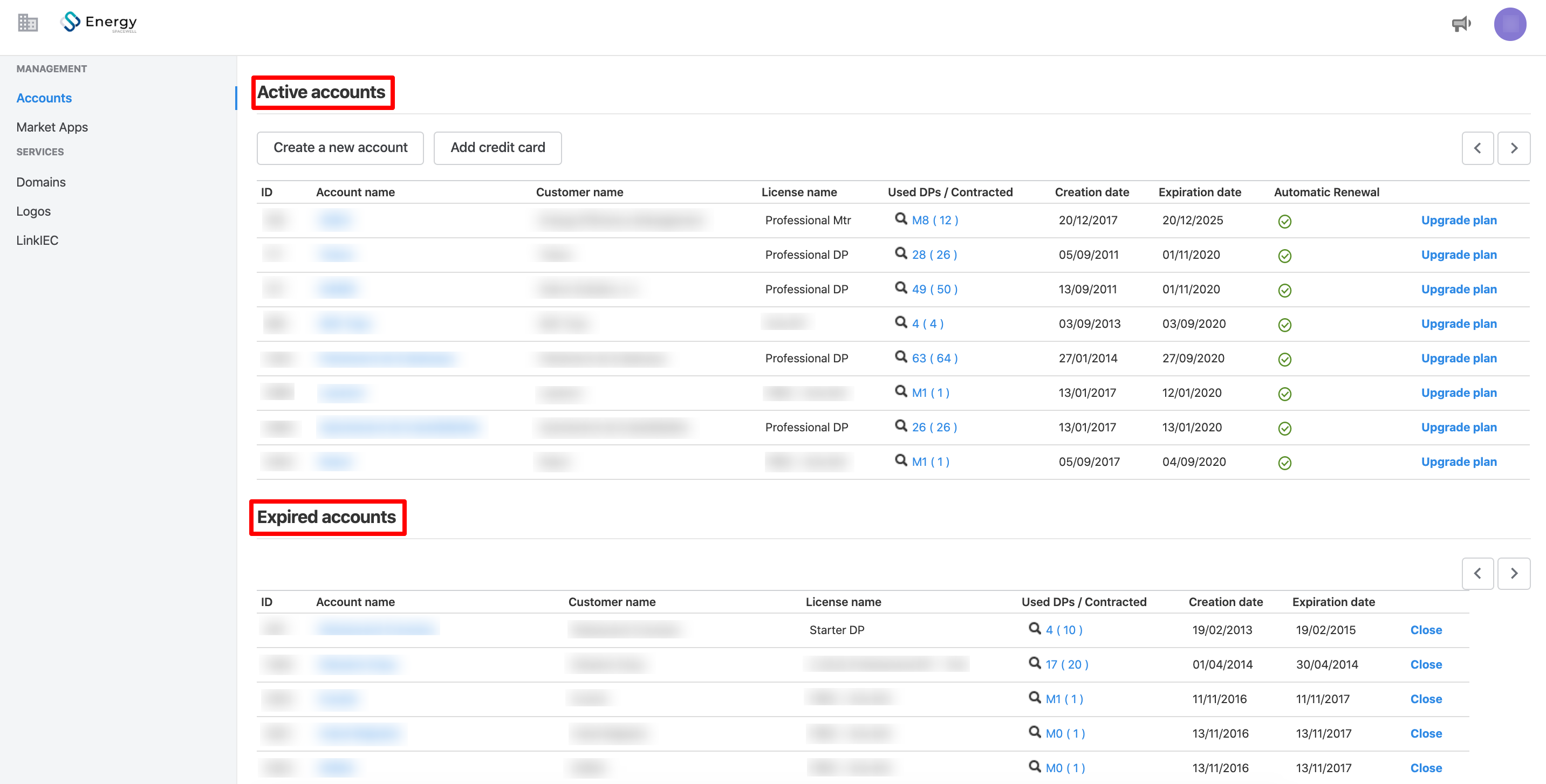Open Market Apps in the sidebar

(52, 127)
